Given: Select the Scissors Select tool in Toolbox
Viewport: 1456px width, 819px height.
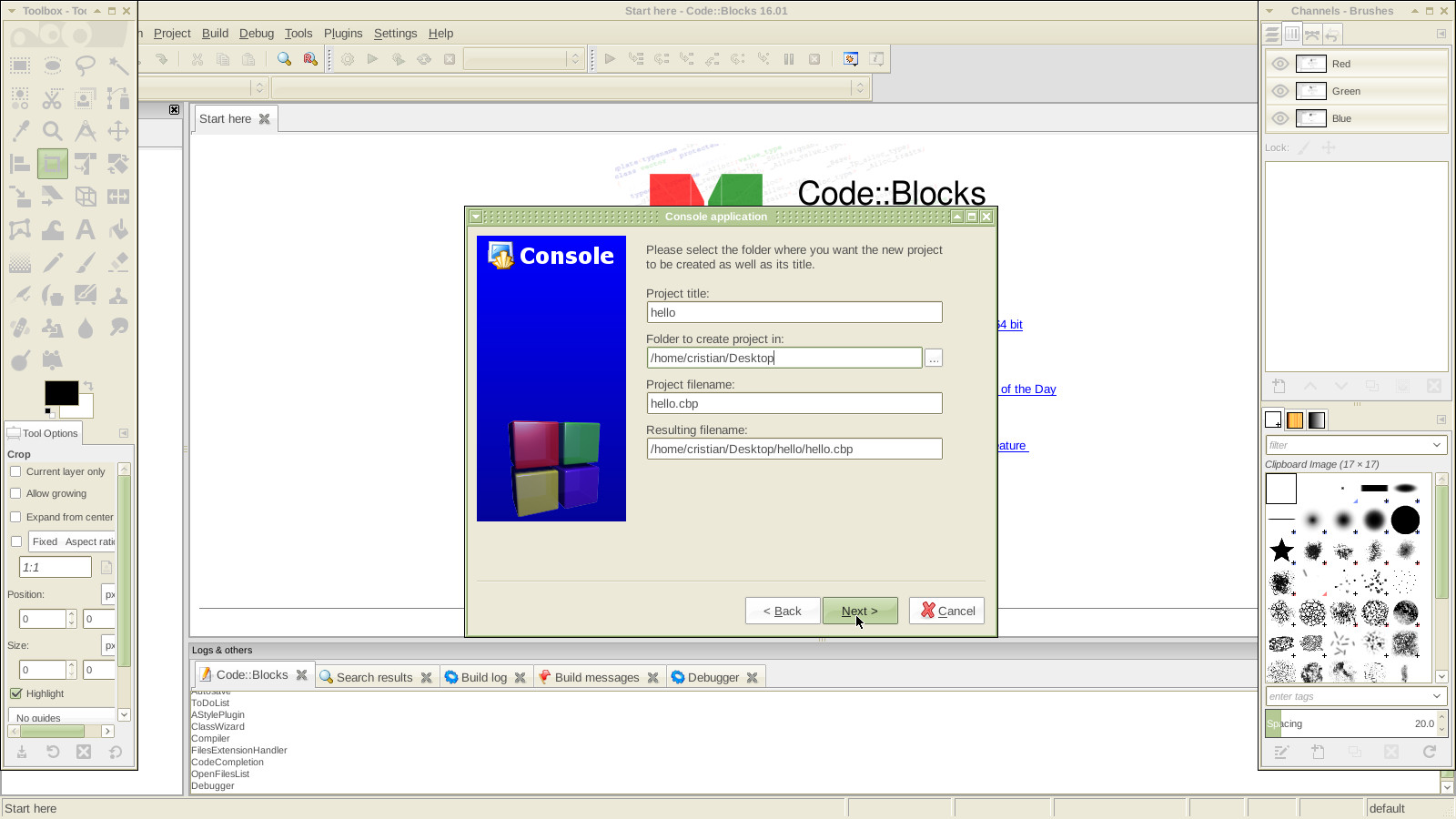Looking at the screenshot, I should (53, 98).
